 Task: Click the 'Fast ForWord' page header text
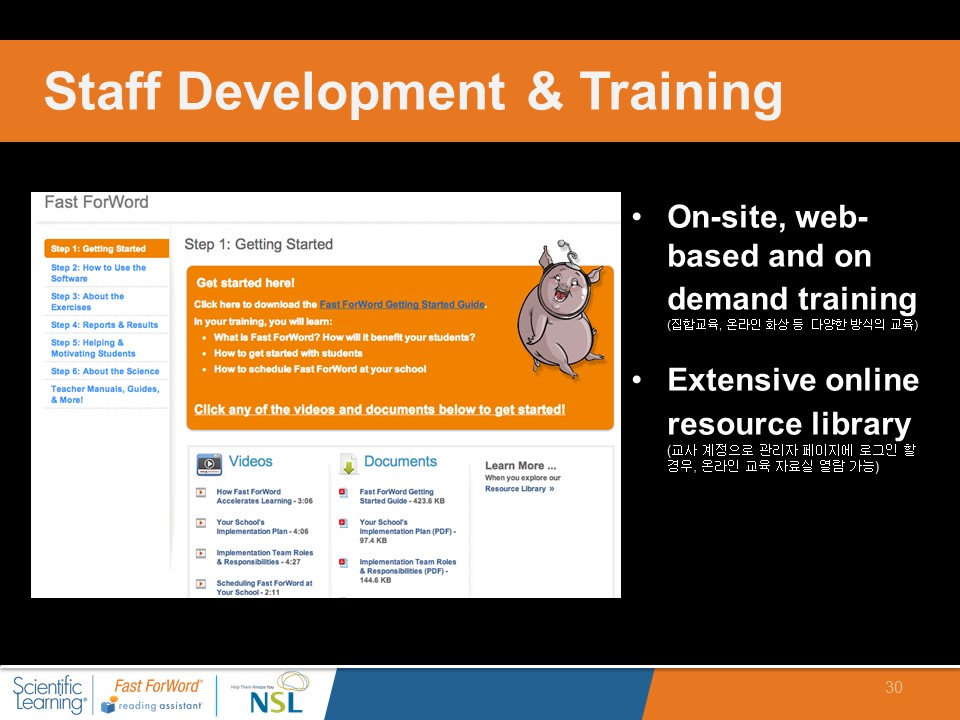tap(96, 202)
